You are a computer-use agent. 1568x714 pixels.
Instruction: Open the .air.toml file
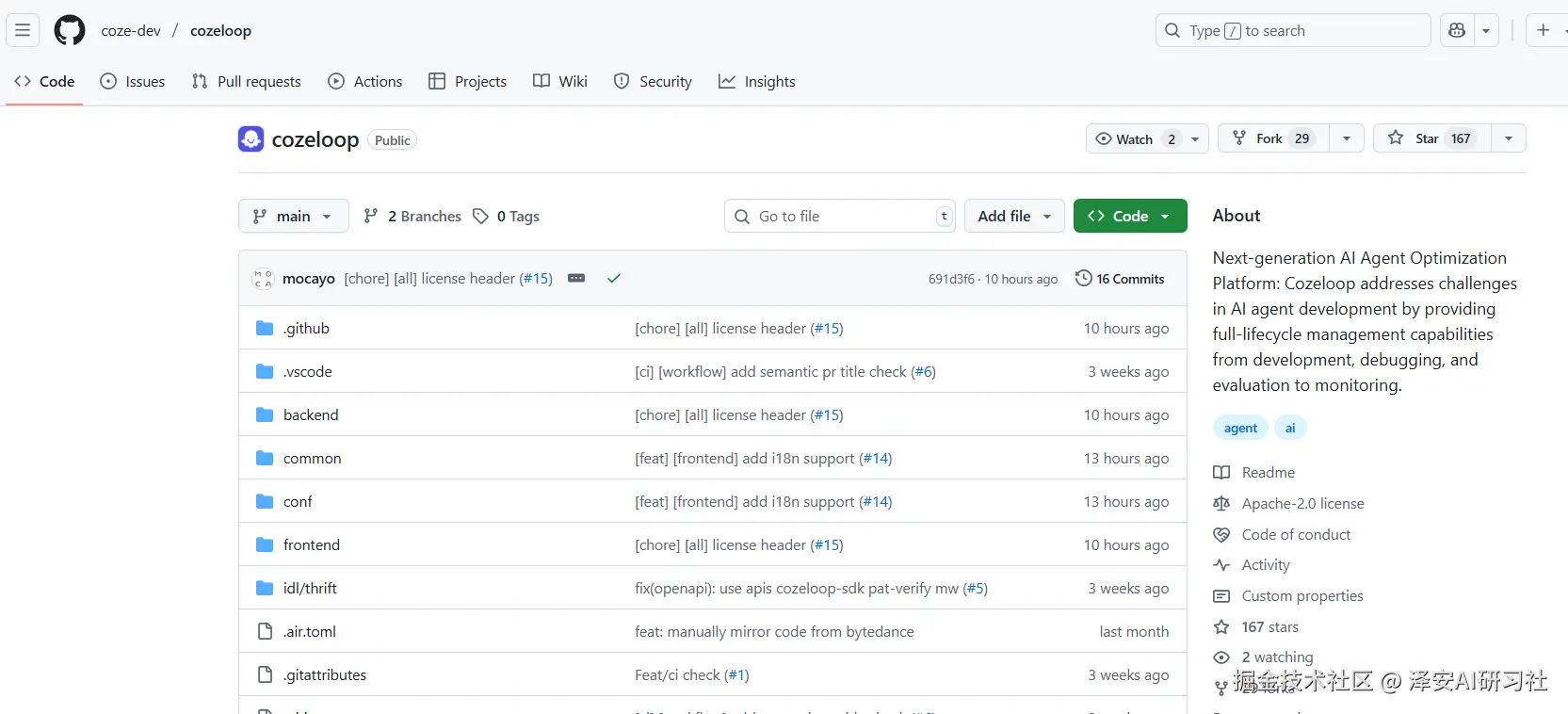pyautogui.click(x=310, y=631)
